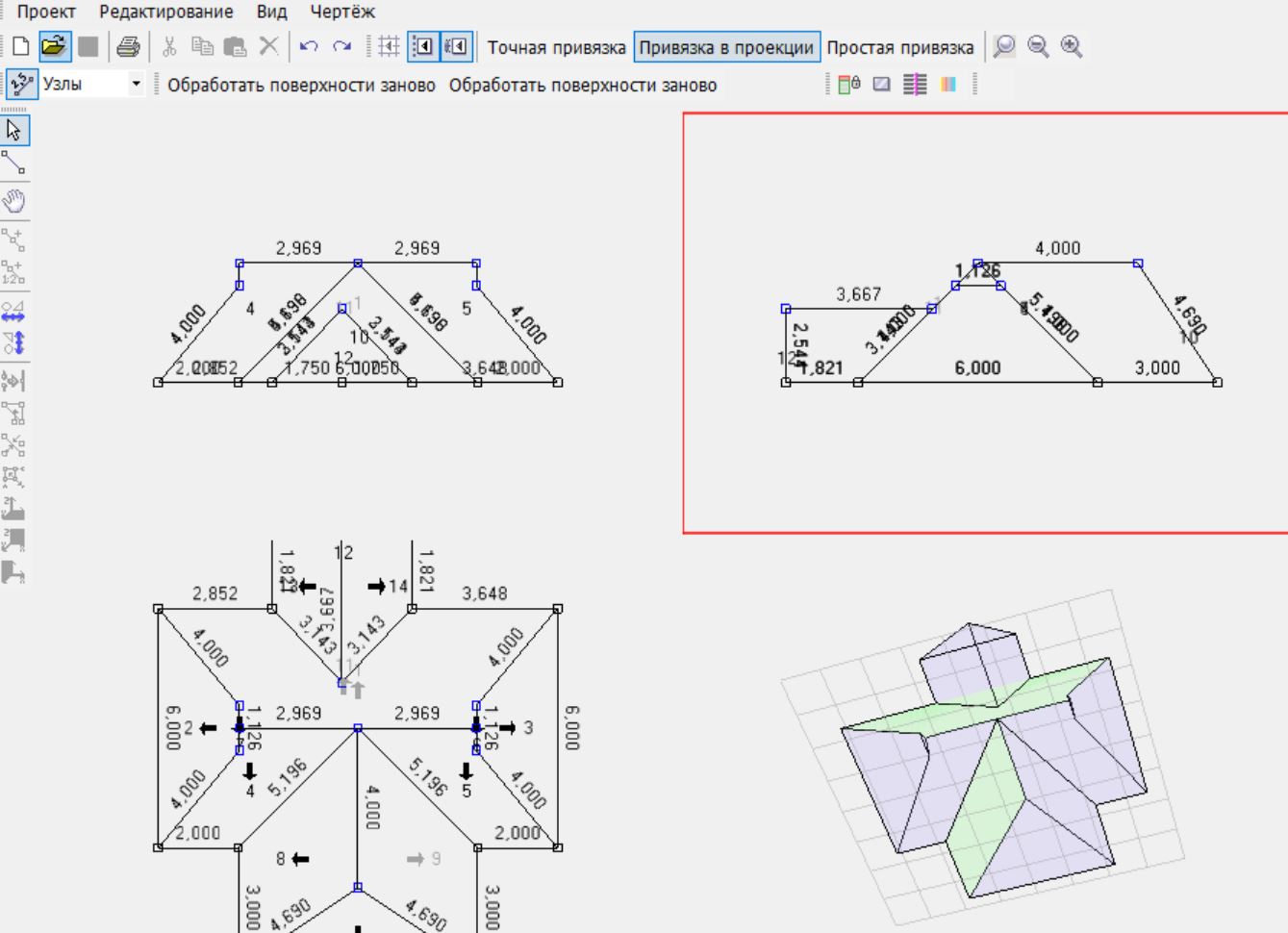Select the line segment drawing tool
1288x933 pixels.
tap(14, 163)
